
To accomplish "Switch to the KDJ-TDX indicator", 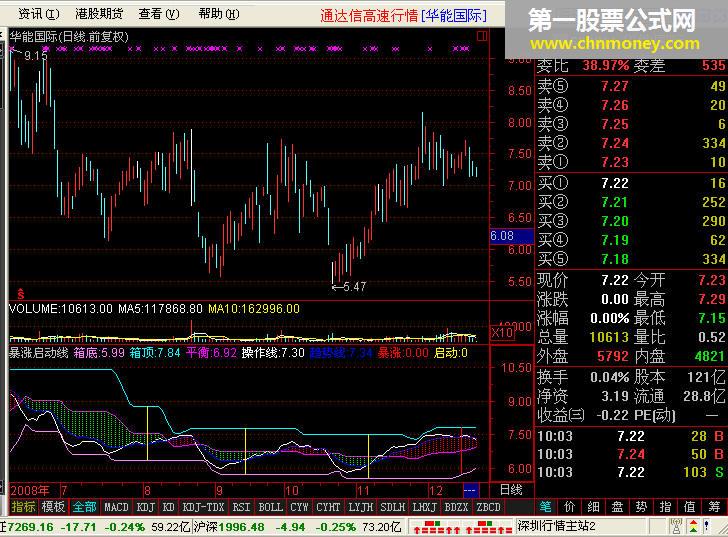I will pyautogui.click(x=203, y=507).
